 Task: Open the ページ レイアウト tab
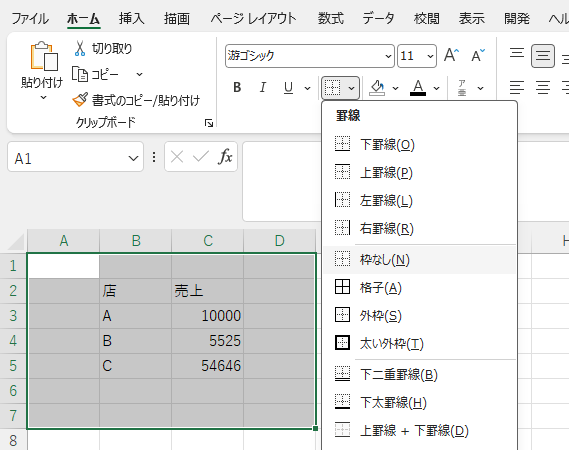coord(253,18)
